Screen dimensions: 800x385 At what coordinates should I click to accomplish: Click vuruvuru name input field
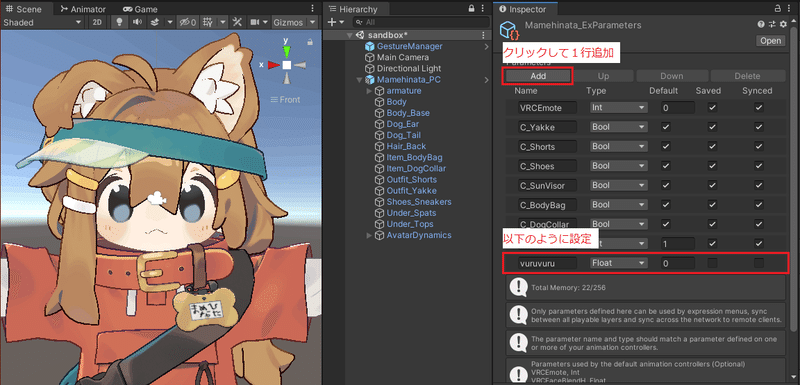546,263
